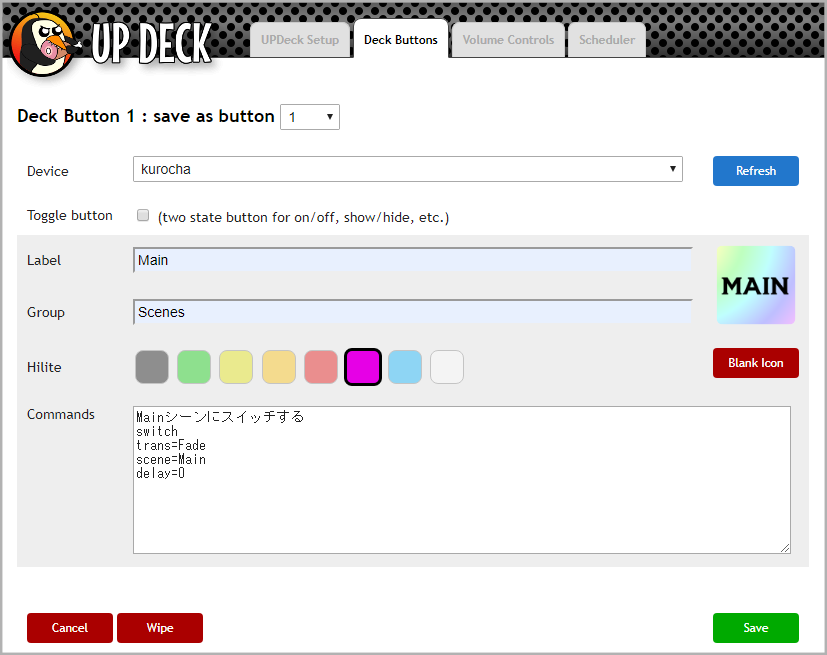Open the save as button number dropdown
The height and width of the screenshot is (655, 827).
310,117
